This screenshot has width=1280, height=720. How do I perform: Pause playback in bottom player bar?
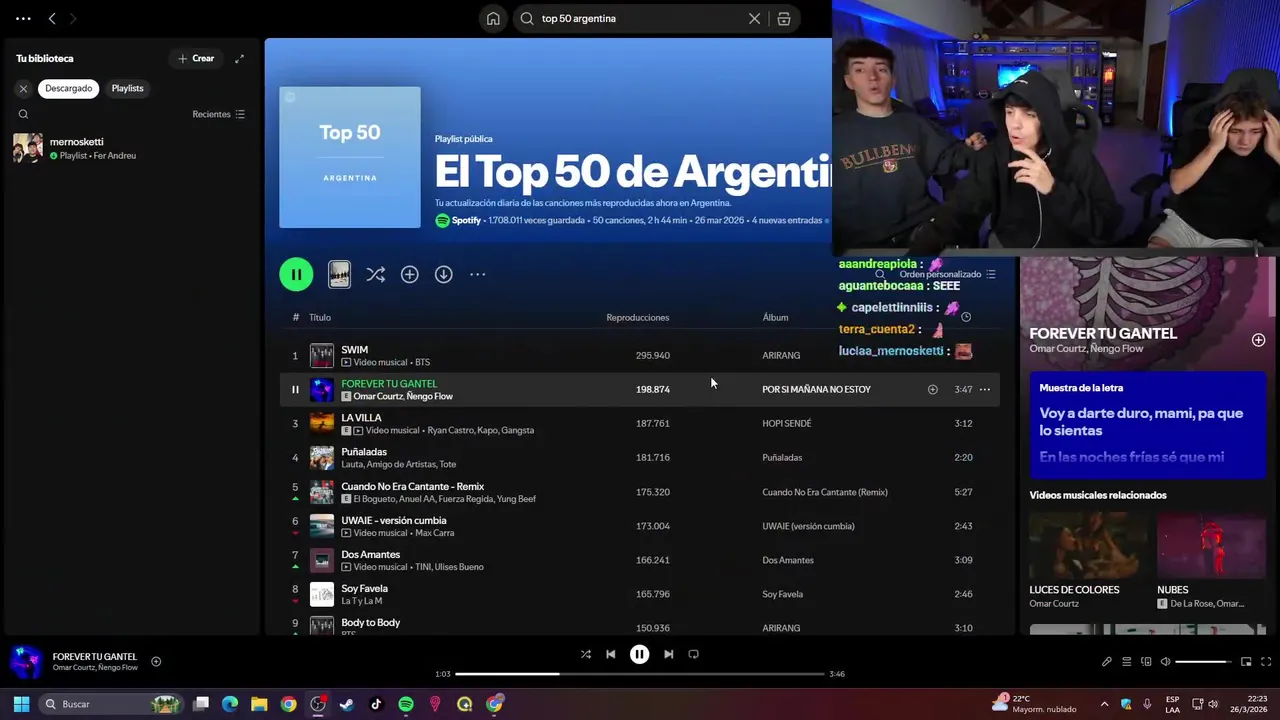639,654
